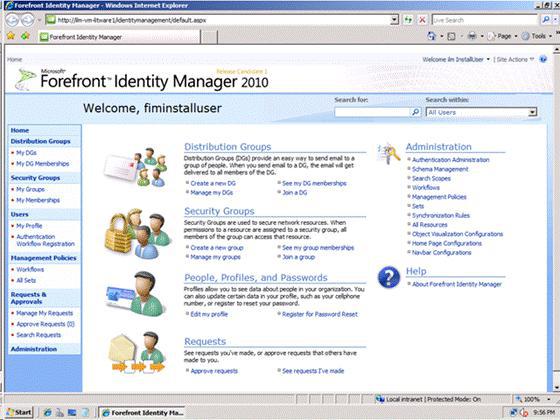Click the RSS feeds toolbar icon
The width and height of the screenshot is (560, 420).
coord(451,36)
